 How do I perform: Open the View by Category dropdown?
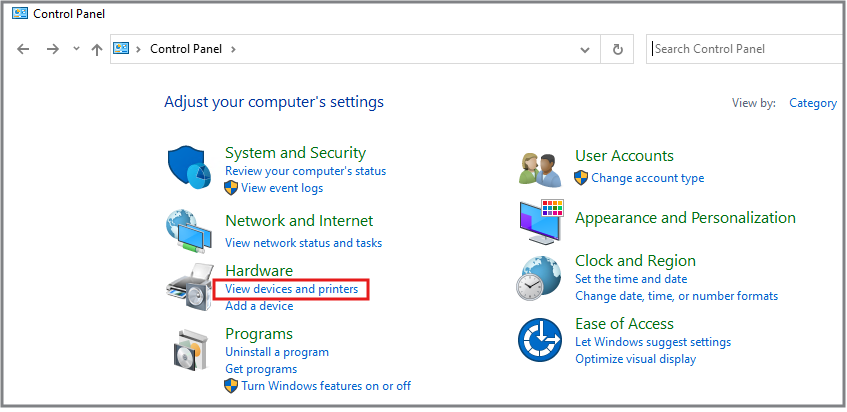(x=812, y=103)
